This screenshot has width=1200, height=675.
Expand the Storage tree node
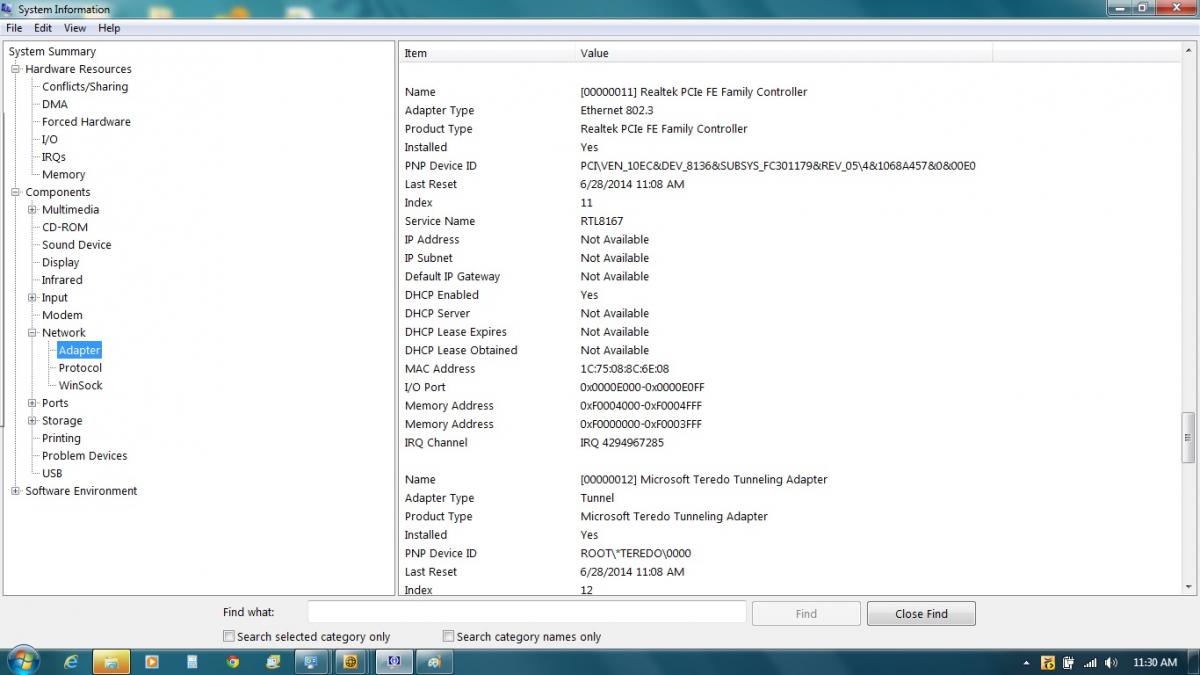33,421
